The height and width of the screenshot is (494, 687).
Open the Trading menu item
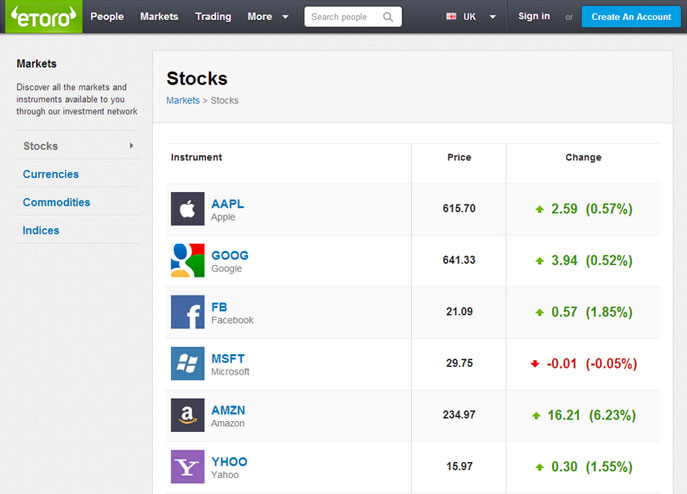tap(213, 17)
